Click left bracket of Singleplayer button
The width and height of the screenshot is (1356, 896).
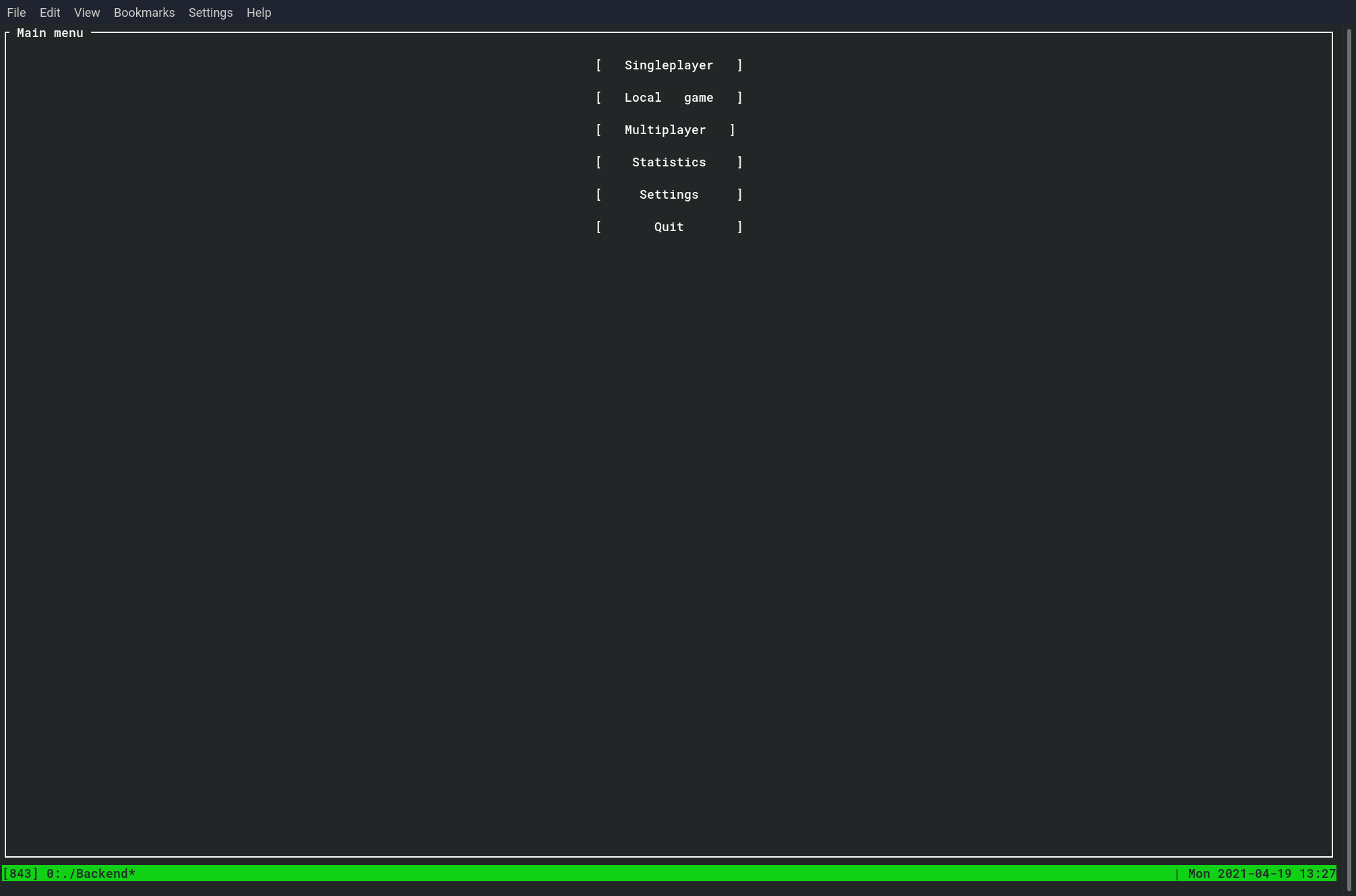[x=598, y=65]
